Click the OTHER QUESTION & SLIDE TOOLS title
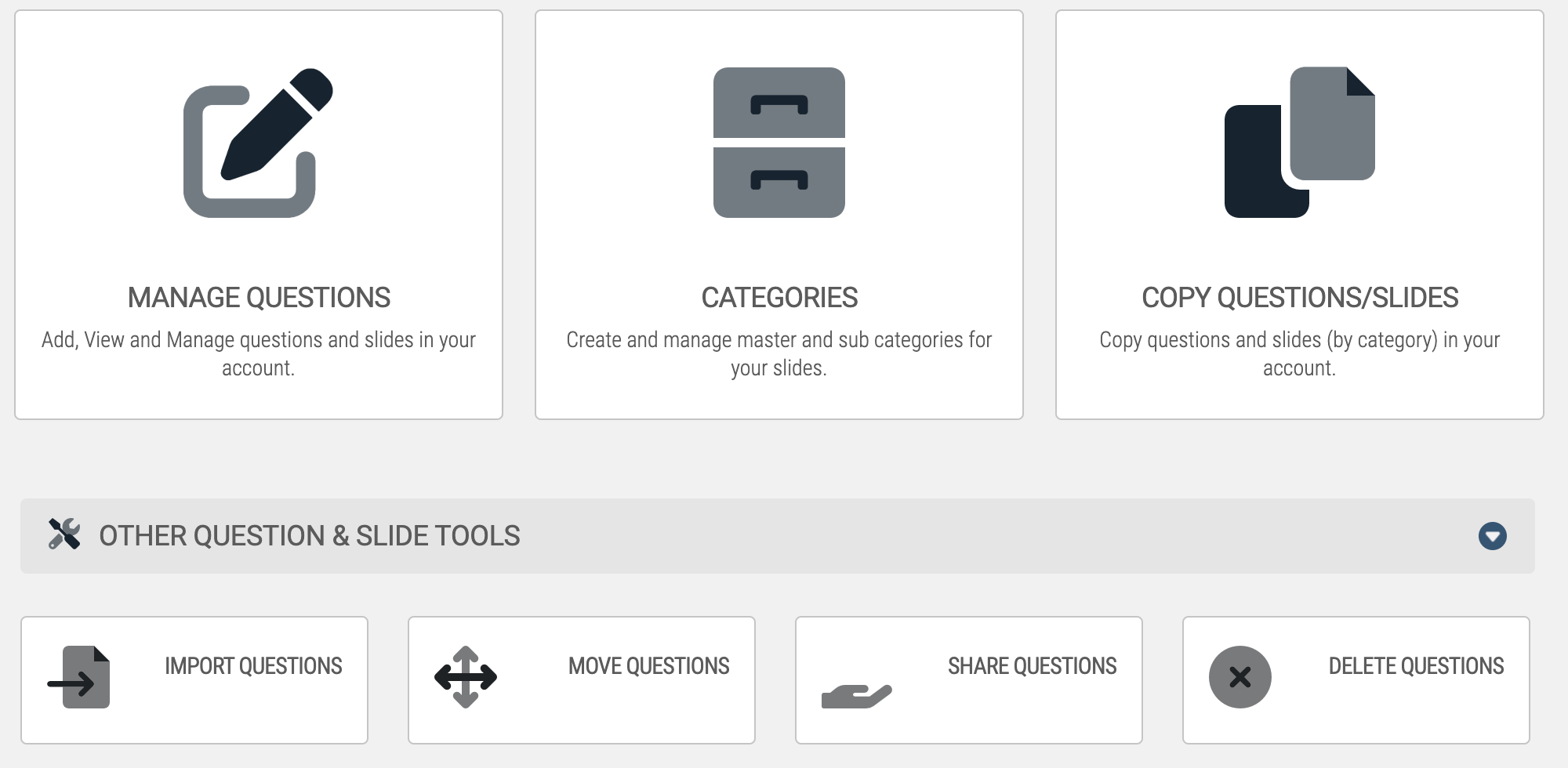This screenshot has height=768, width=1568. point(310,536)
